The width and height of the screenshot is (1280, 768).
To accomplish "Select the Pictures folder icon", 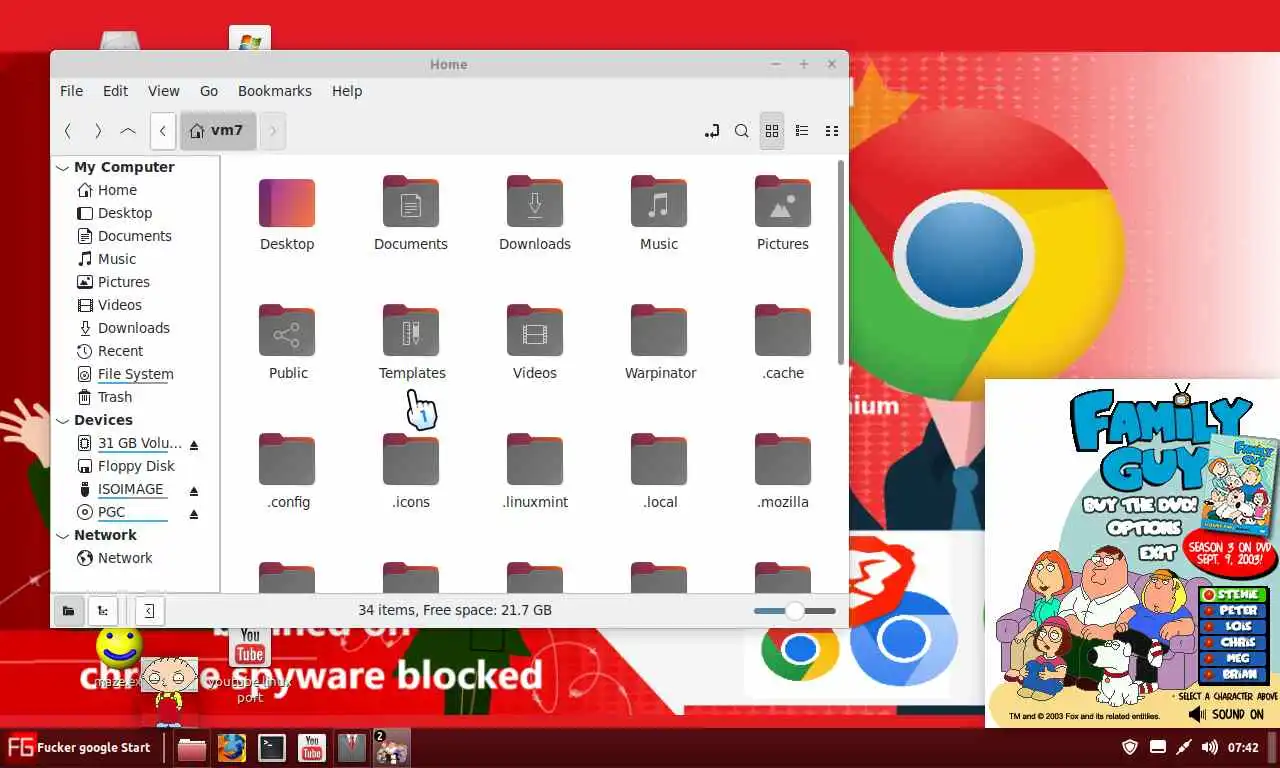I will 783,203.
